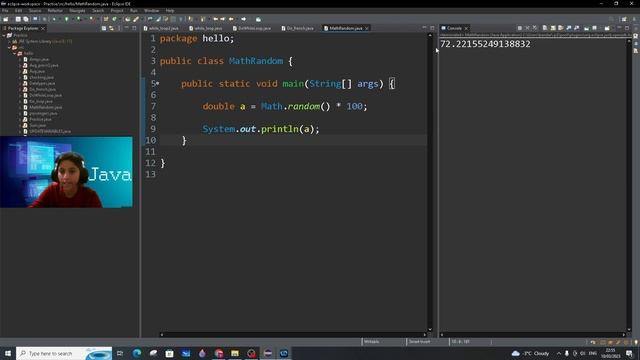Viewport: 640px width, 360px height.
Task: Expand the Arrays.java tree node
Action: [20, 59]
